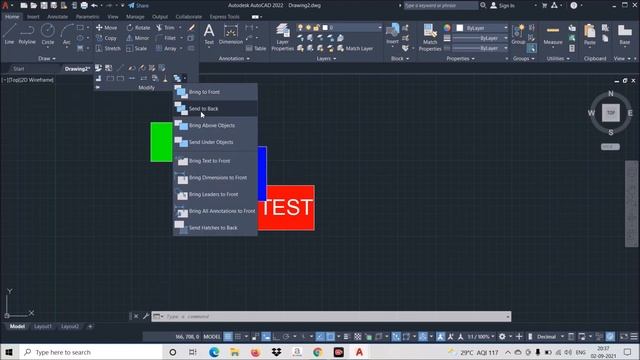Choose Bring Dimensions to Front
This screenshot has height=360, width=640.
[215, 178]
